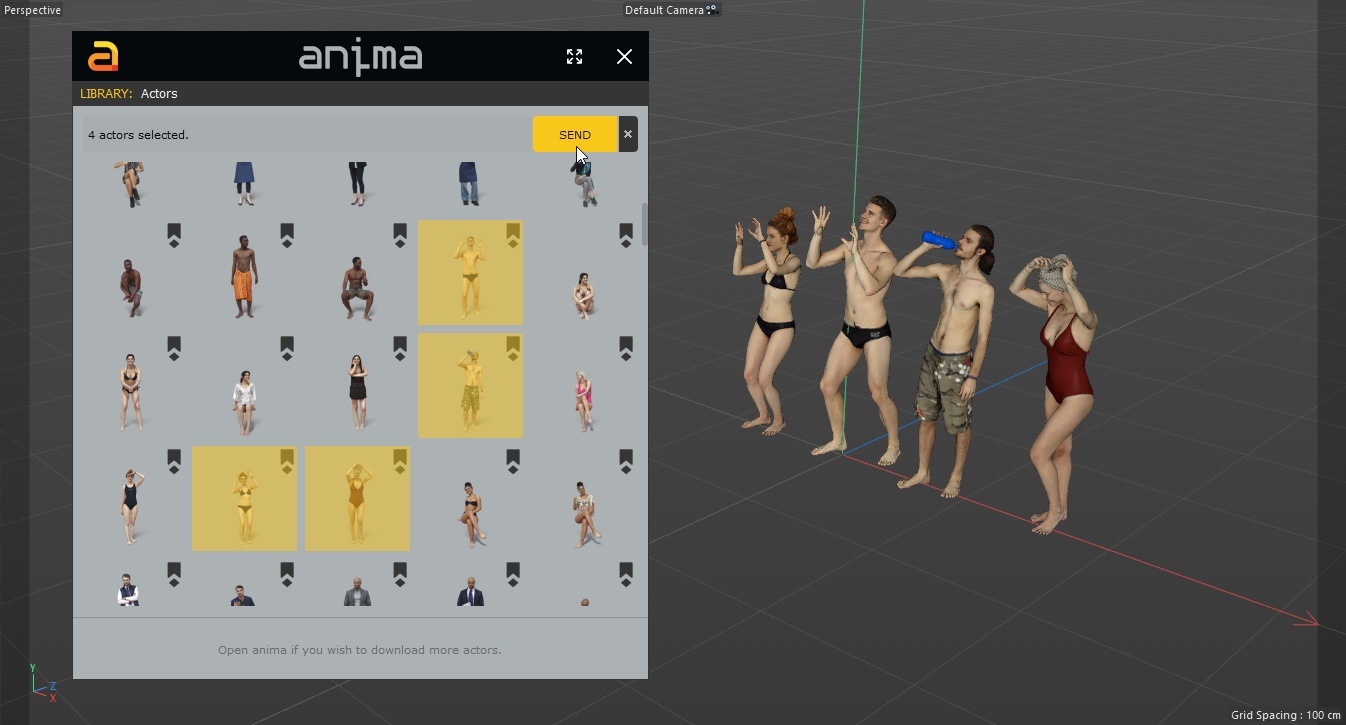Open the Perspective viewport menu
The image size is (1346, 725).
coord(33,10)
